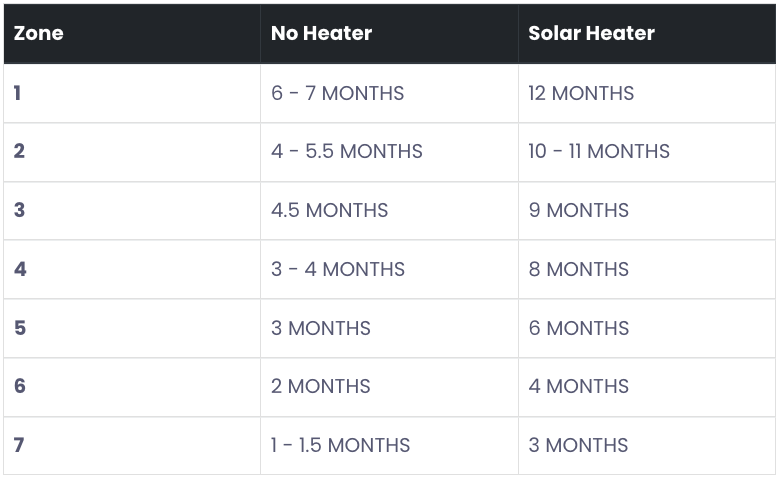Screen dimensions: 779x478
Task: Select the Zone 2 row label
Action: (x=19, y=151)
